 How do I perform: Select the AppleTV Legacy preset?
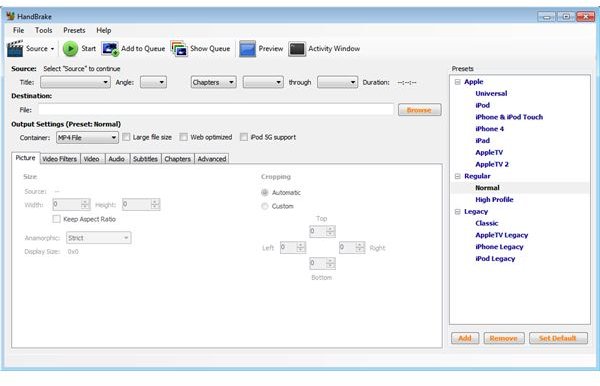click(502, 235)
